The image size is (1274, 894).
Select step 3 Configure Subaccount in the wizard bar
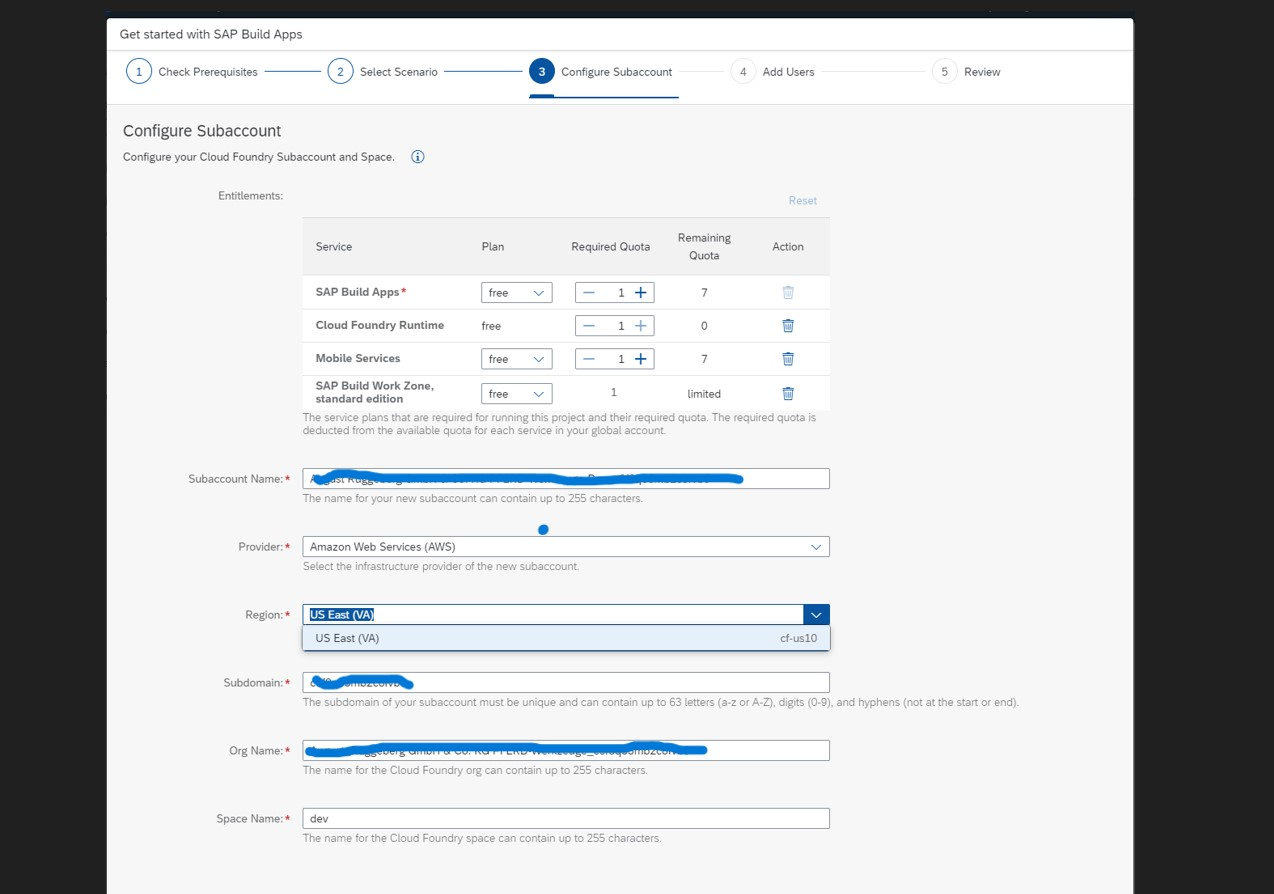click(x=601, y=72)
